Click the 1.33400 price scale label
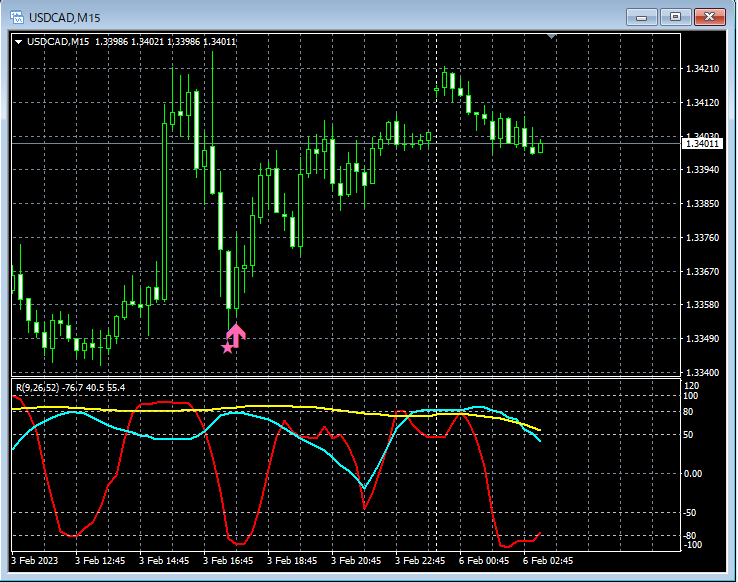Viewport: 738px width, 582px height. pyautogui.click(x=703, y=372)
